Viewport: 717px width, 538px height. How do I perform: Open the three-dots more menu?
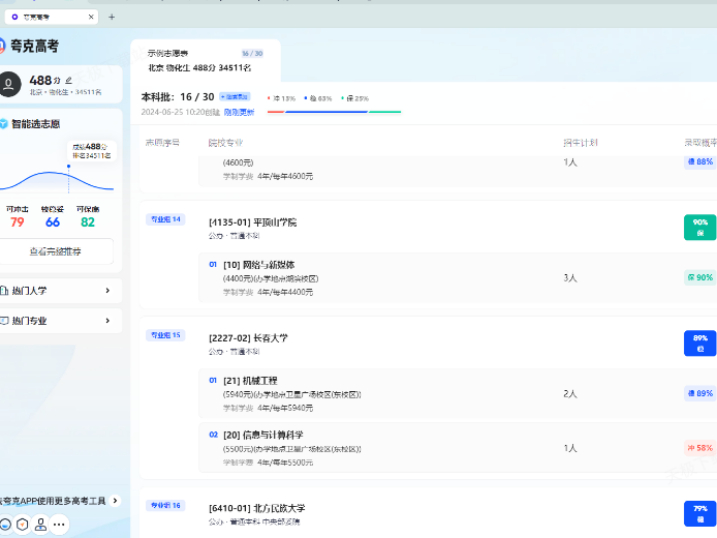click(x=59, y=524)
